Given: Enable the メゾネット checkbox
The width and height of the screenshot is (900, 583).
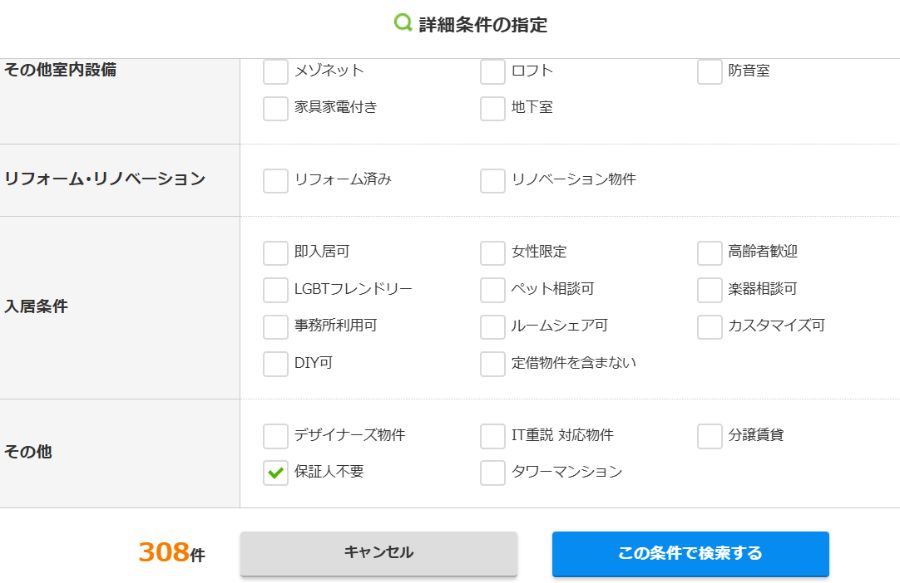Looking at the screenshot, I should (x=276, y=72).
